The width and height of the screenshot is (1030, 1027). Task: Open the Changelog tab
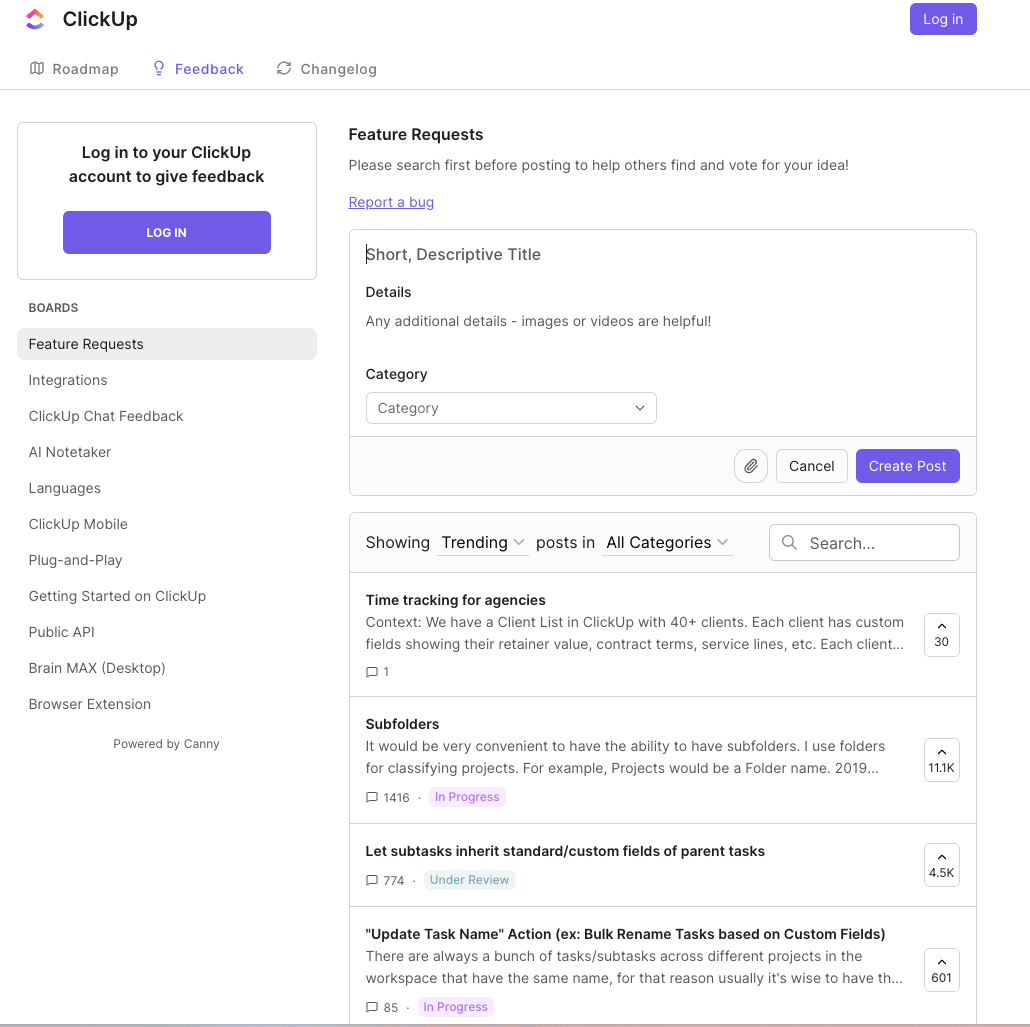point(327,69)
